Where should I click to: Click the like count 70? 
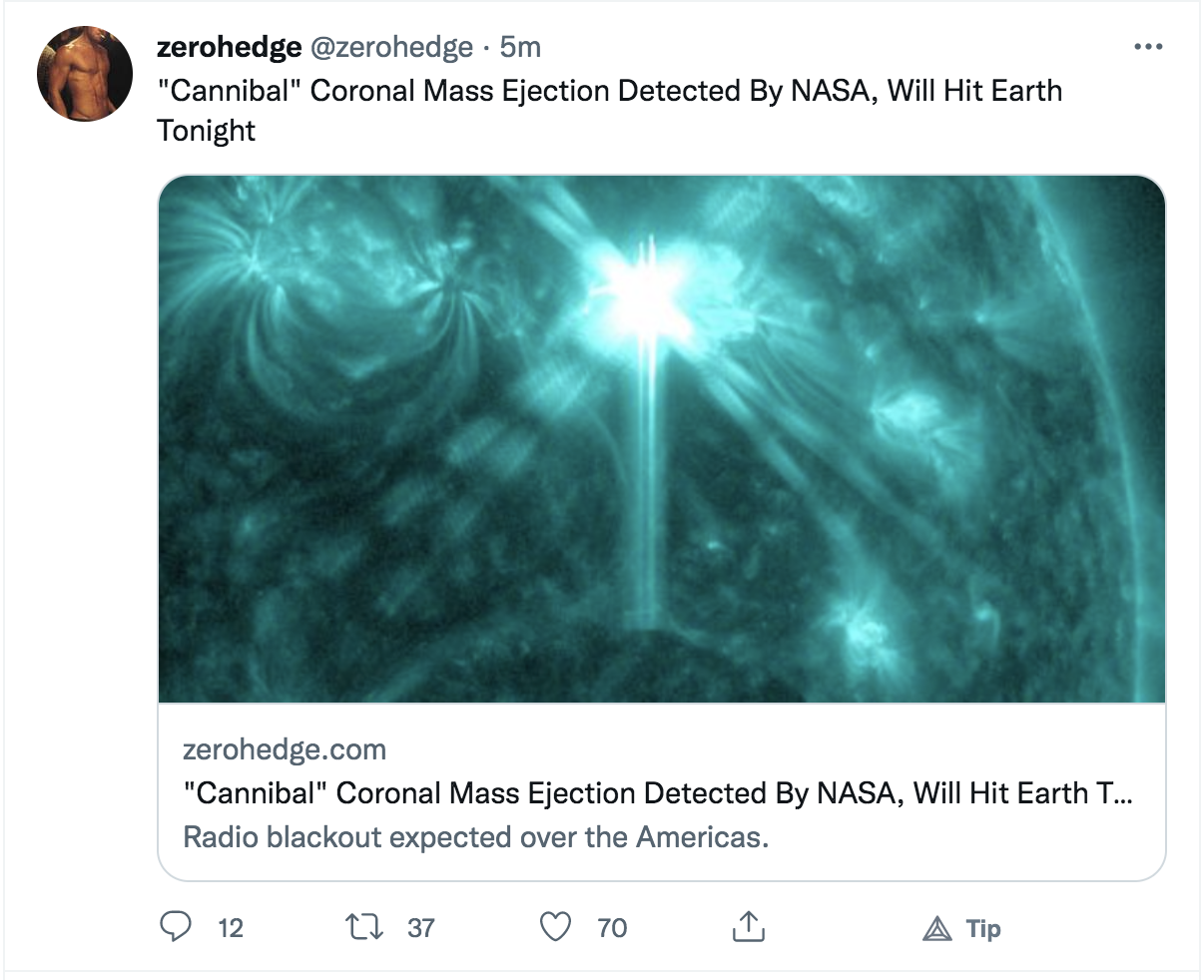(612, 928)
